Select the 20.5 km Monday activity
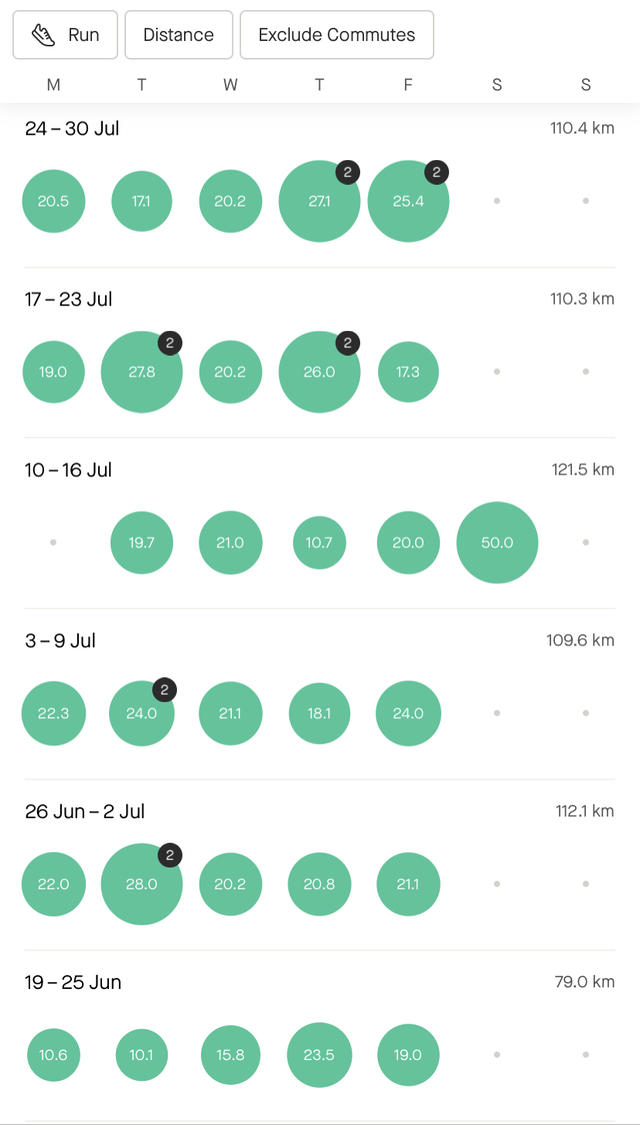 click(53, 201)
